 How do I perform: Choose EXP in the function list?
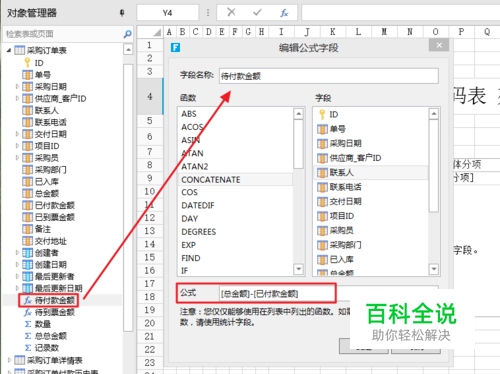188,245
